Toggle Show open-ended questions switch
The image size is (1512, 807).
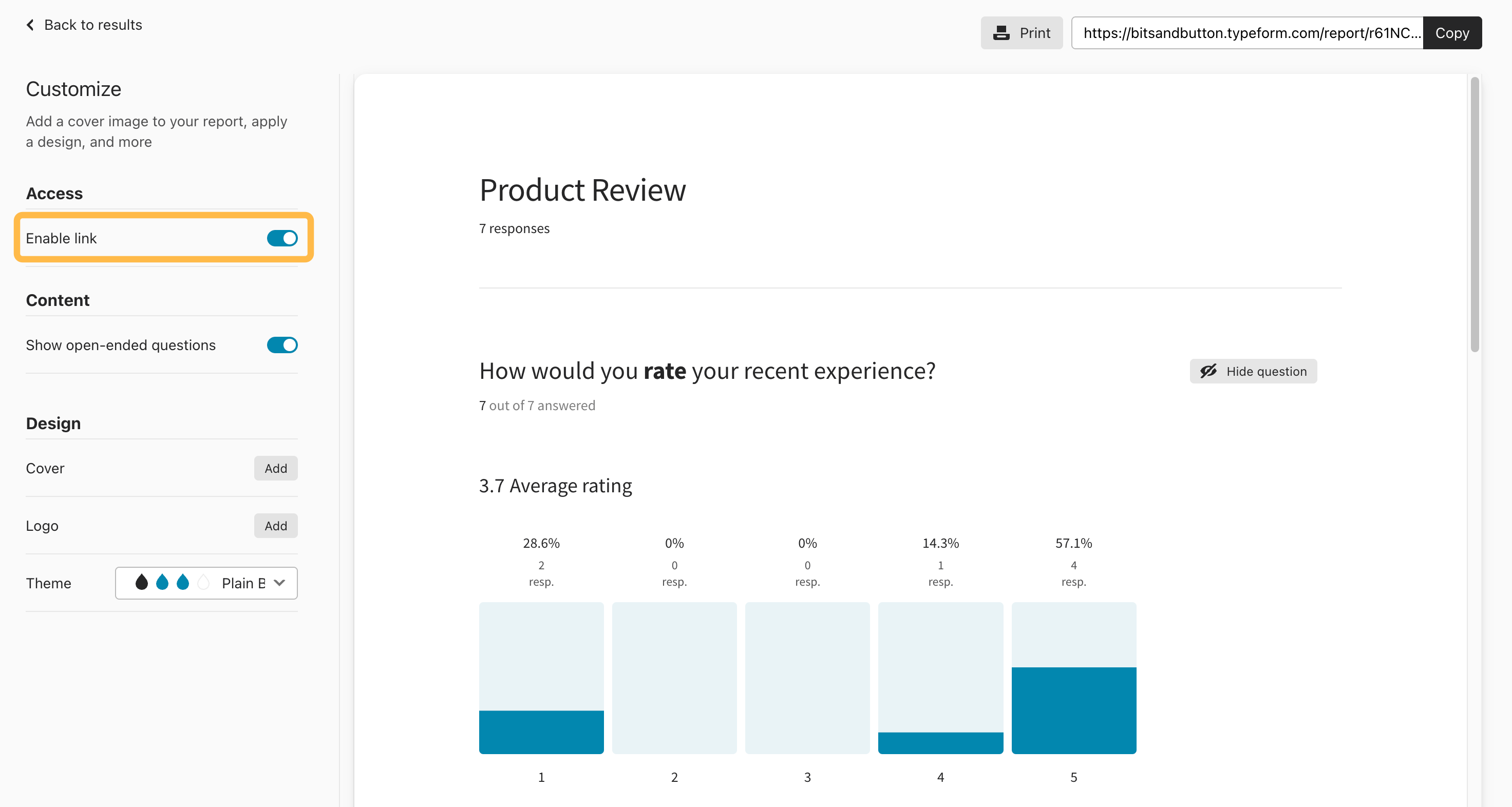coord(282,345)
